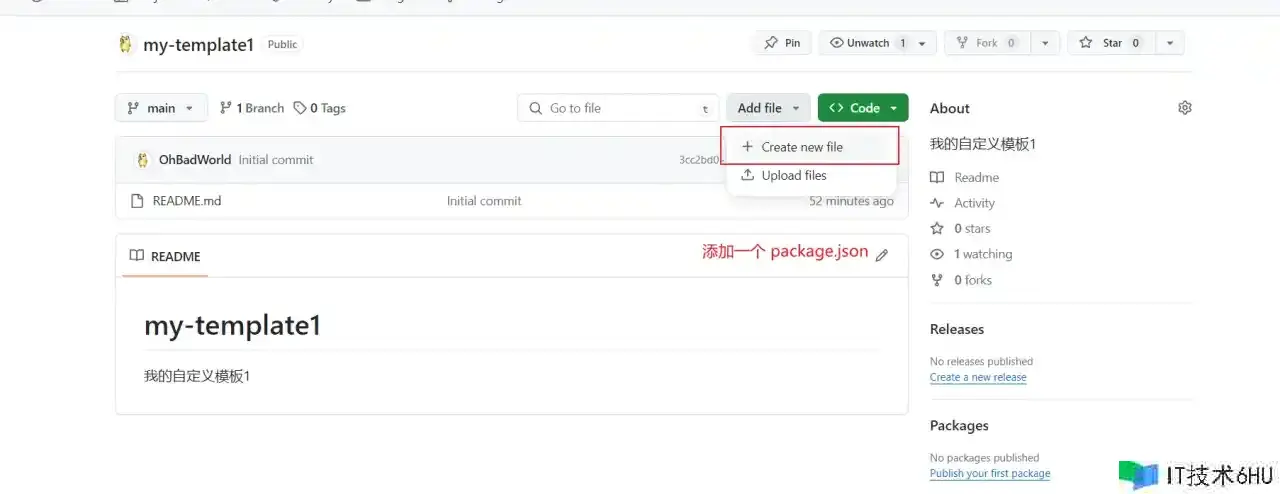Click the repository owner avatar beside my-template1
Screen dimensions: 1280x494
point(125,44)
